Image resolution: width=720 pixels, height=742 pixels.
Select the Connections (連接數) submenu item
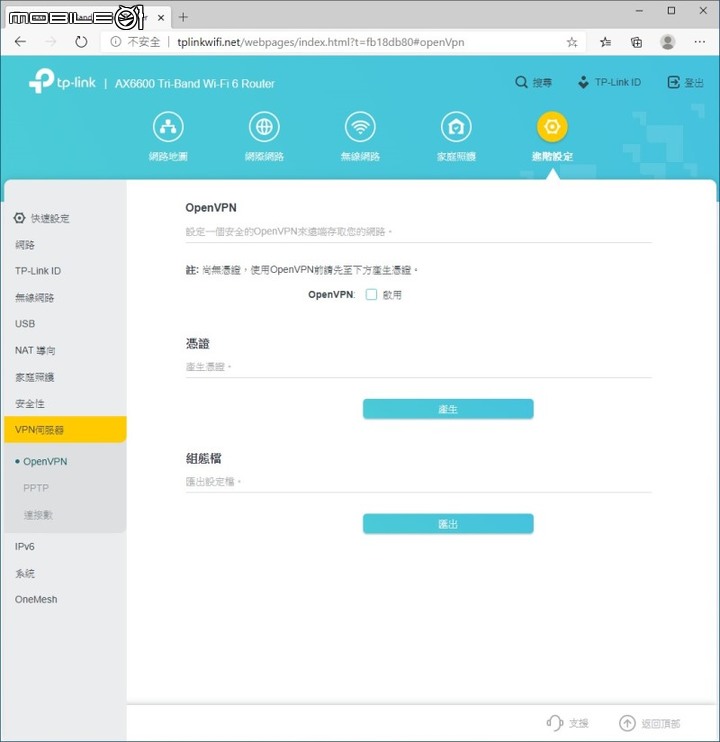[x=38, y=514]
